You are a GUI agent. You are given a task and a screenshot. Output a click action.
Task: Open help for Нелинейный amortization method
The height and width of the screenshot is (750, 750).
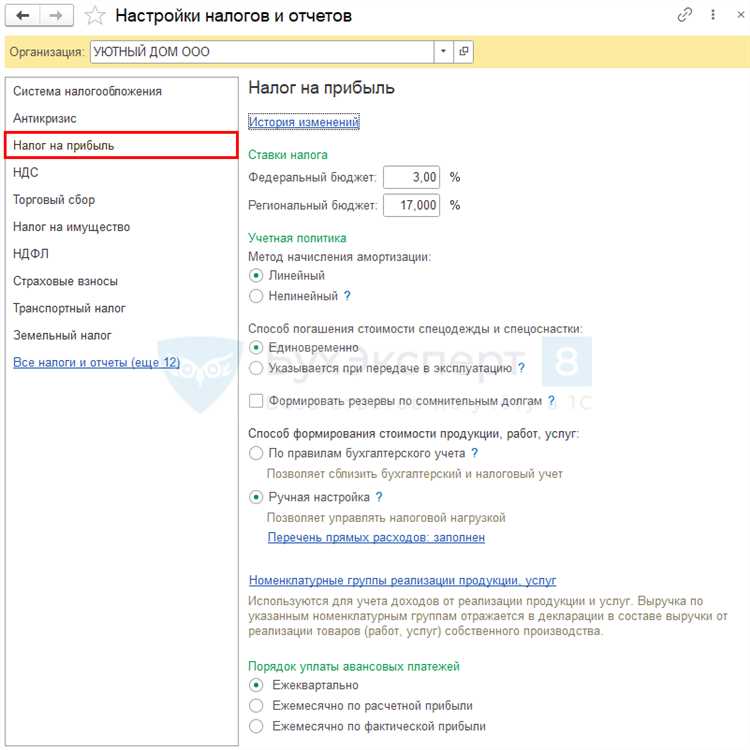point(347,296)
